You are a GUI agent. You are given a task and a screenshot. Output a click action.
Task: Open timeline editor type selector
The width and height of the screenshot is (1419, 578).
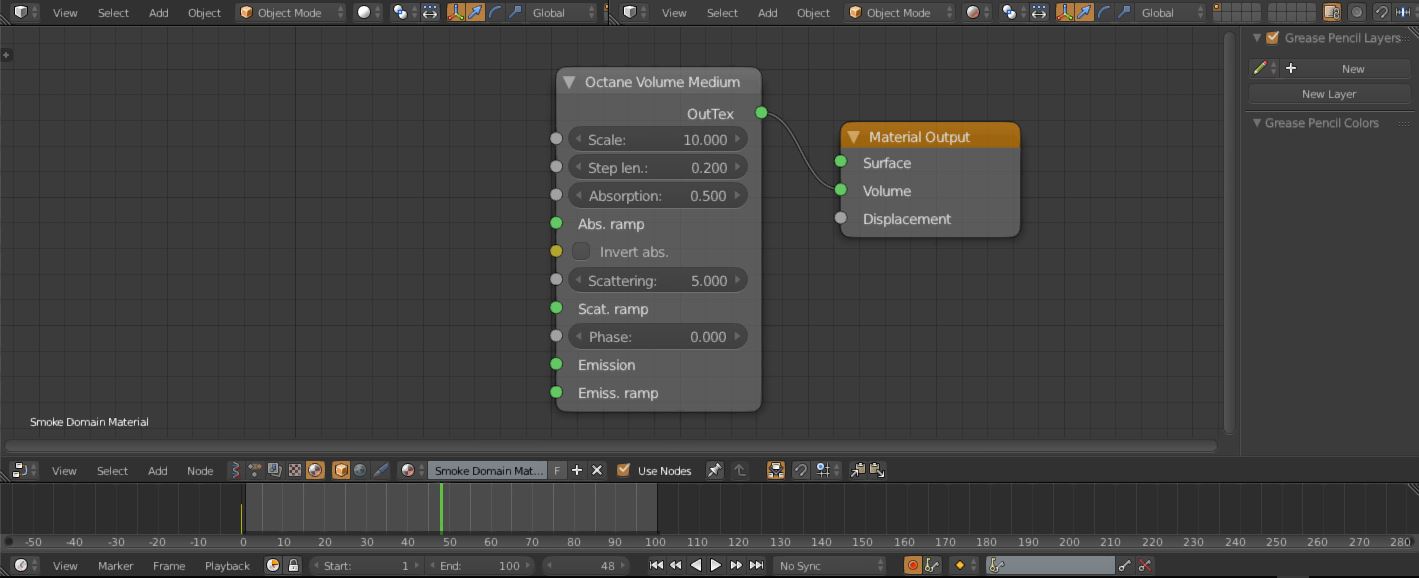coord(24,565)
